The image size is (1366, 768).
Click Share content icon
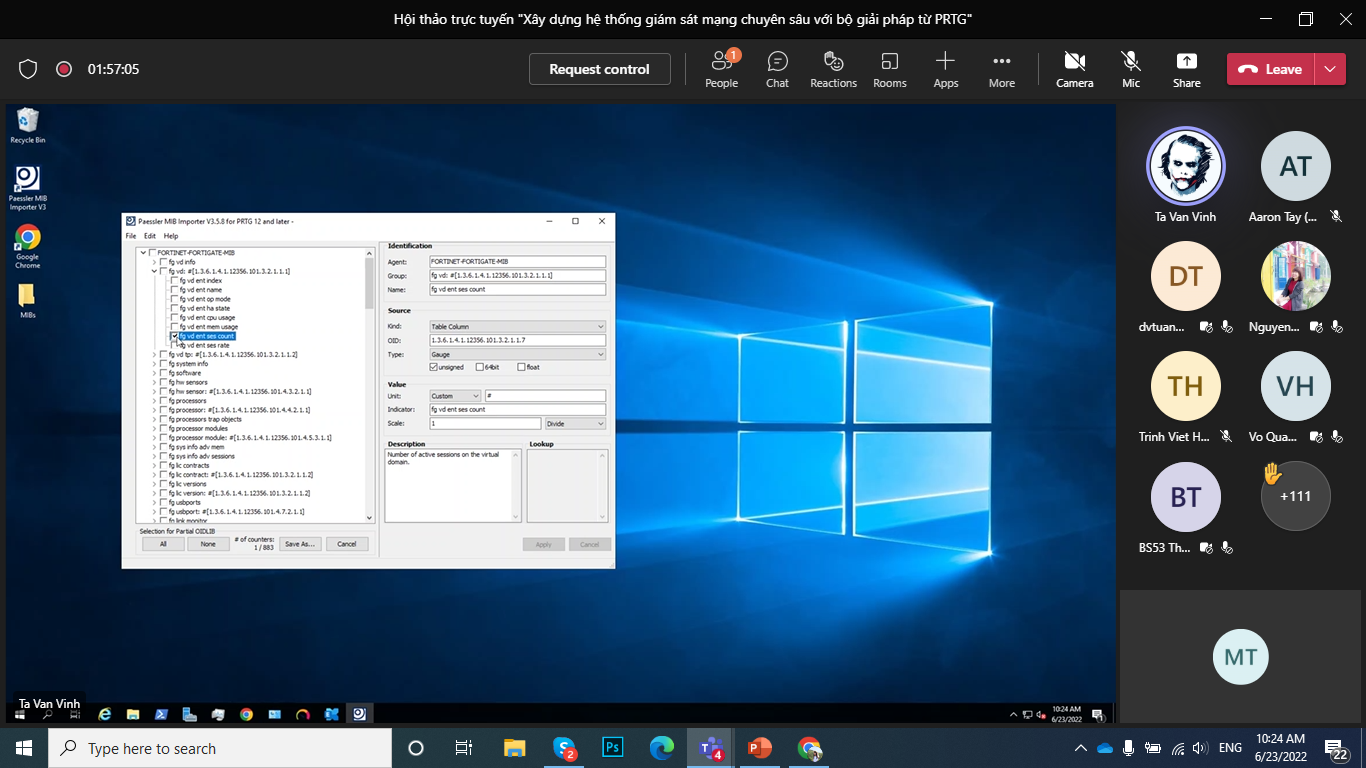[1187, 69]
